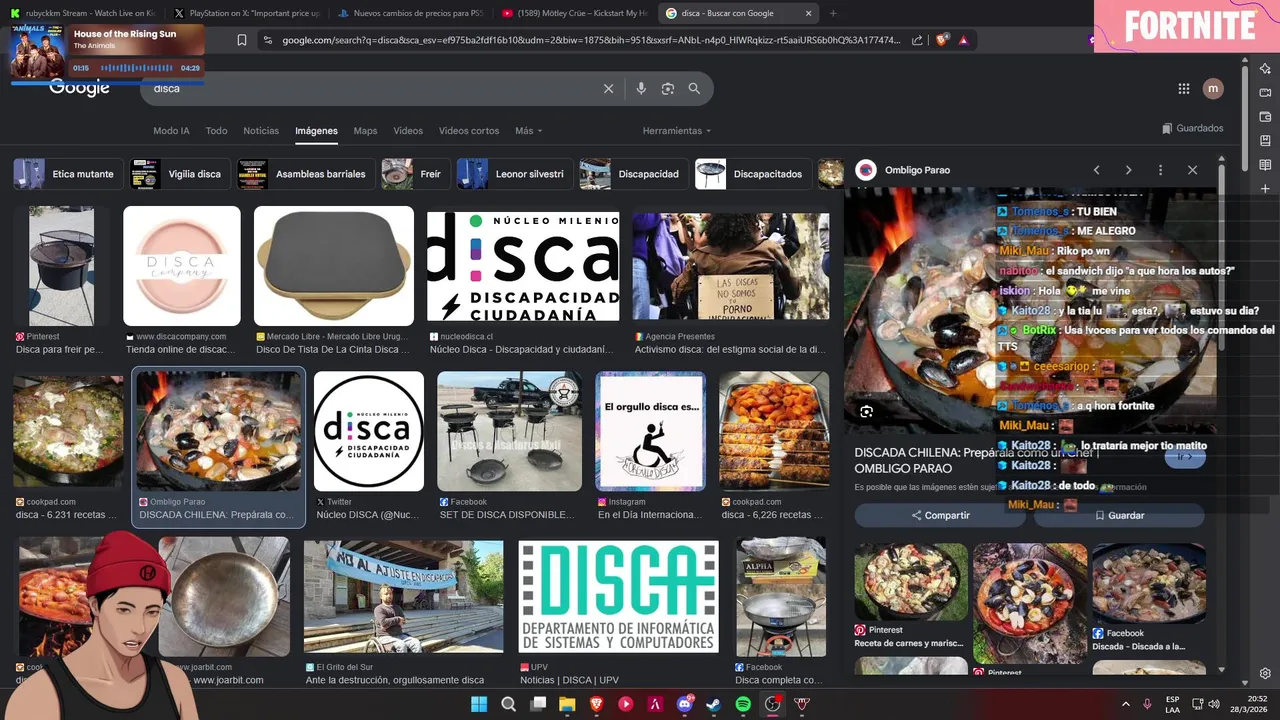Show the next image in the preview panel

coord(1128,170)
